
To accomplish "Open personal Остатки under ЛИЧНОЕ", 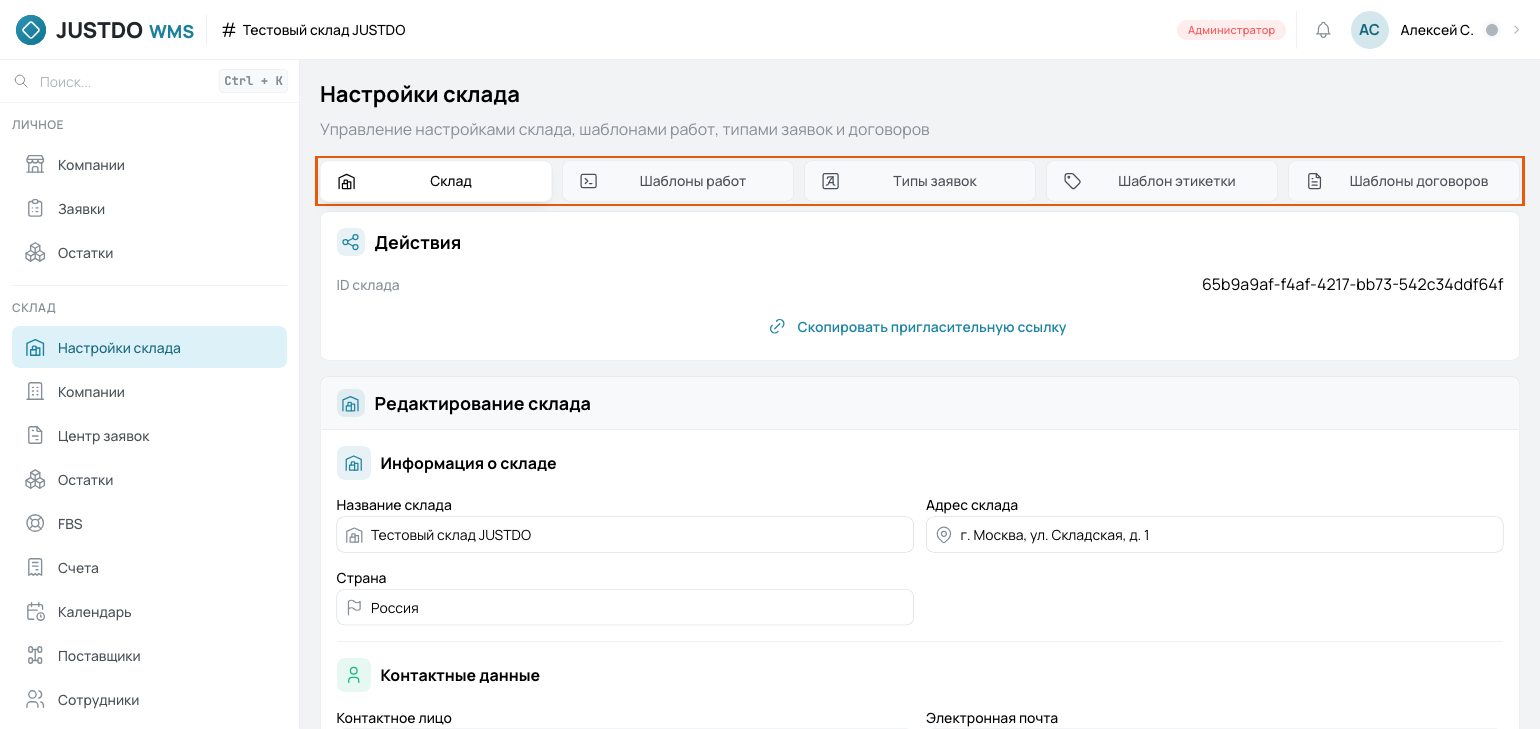I will (149, 253).
